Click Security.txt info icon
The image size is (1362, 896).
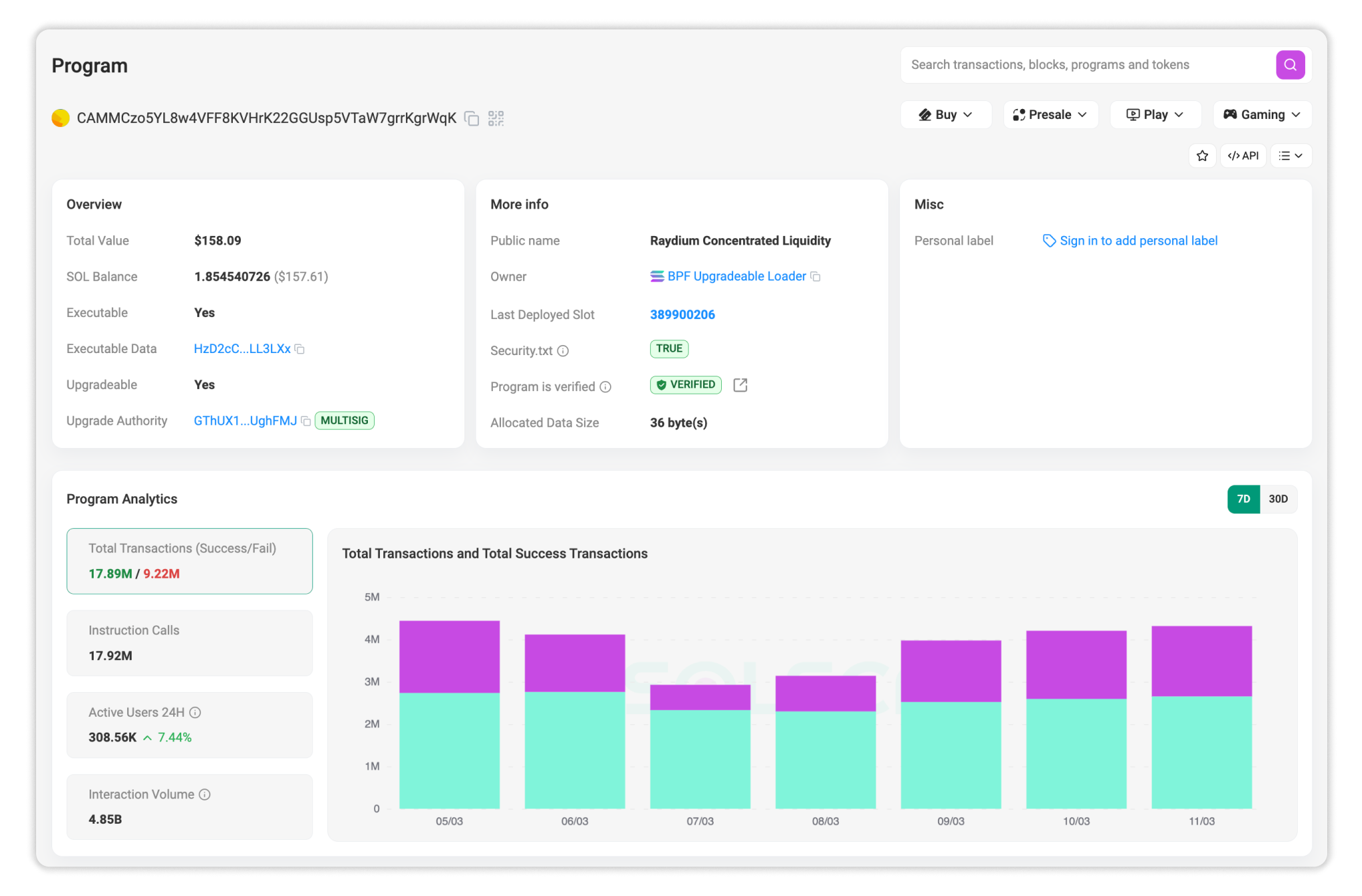point(563,351)
